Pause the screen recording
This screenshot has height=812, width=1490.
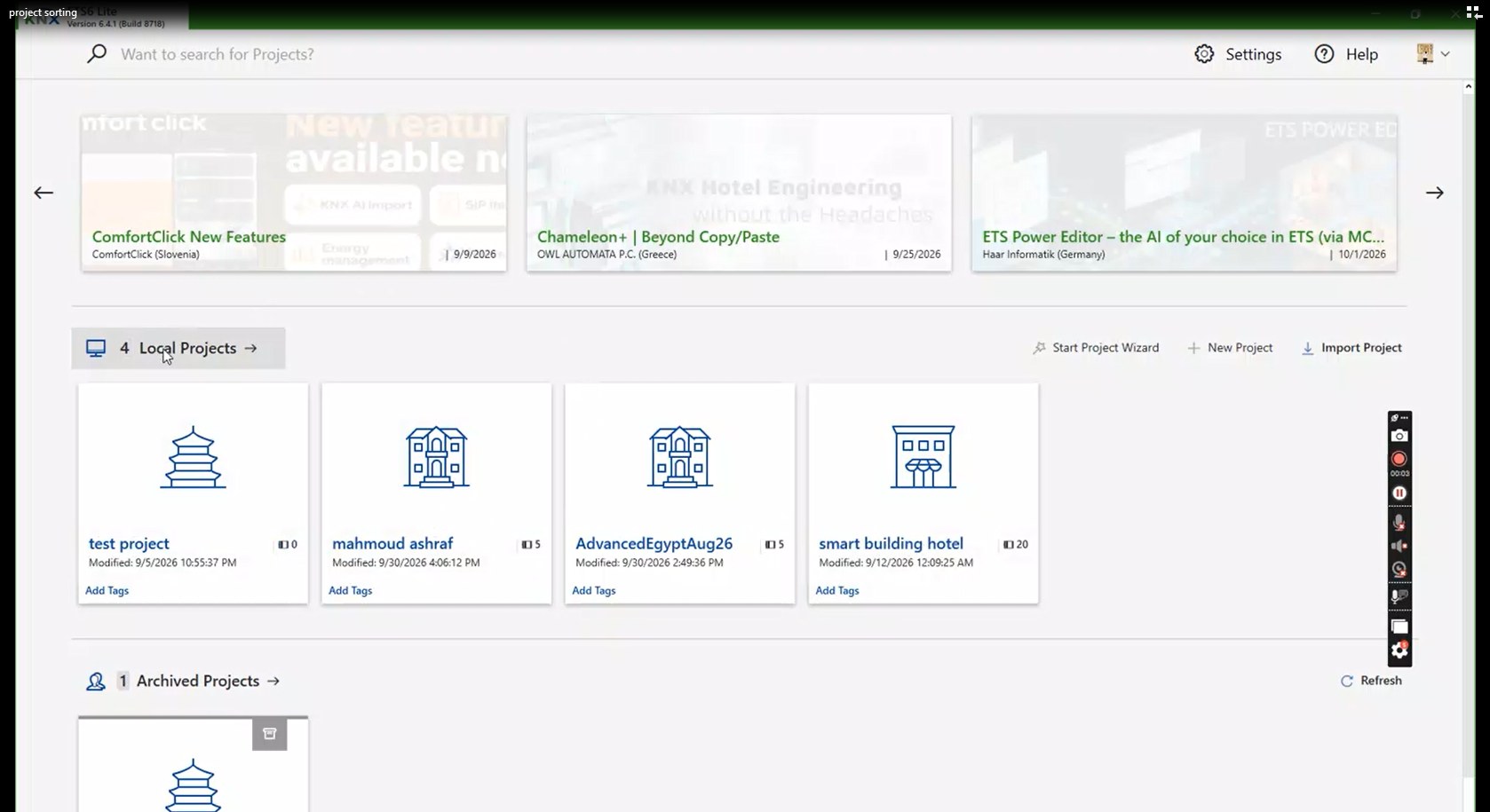click(x=1399, y=493)
